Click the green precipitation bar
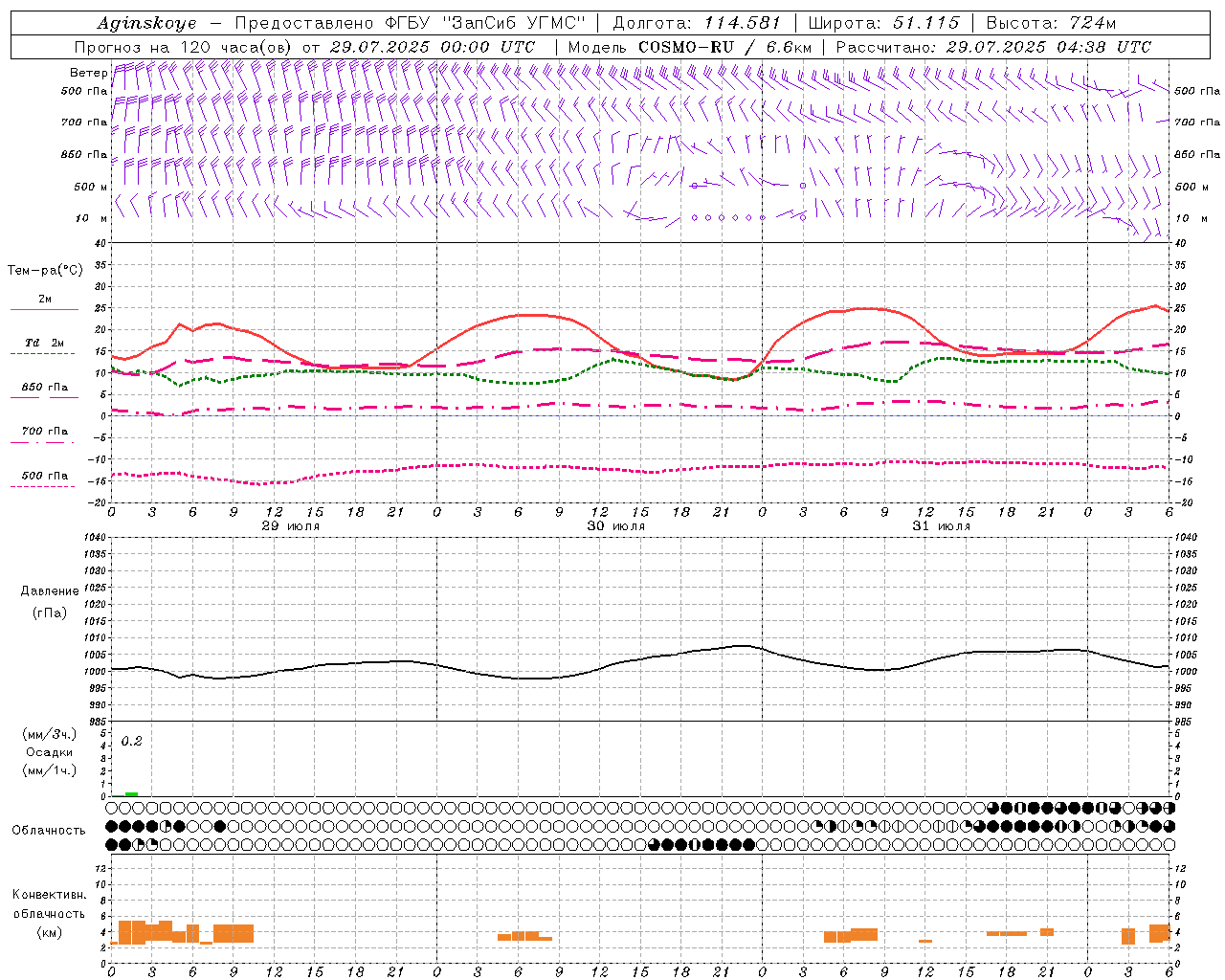Viewport: 1225px width, 980px height. tap(131, 794)
